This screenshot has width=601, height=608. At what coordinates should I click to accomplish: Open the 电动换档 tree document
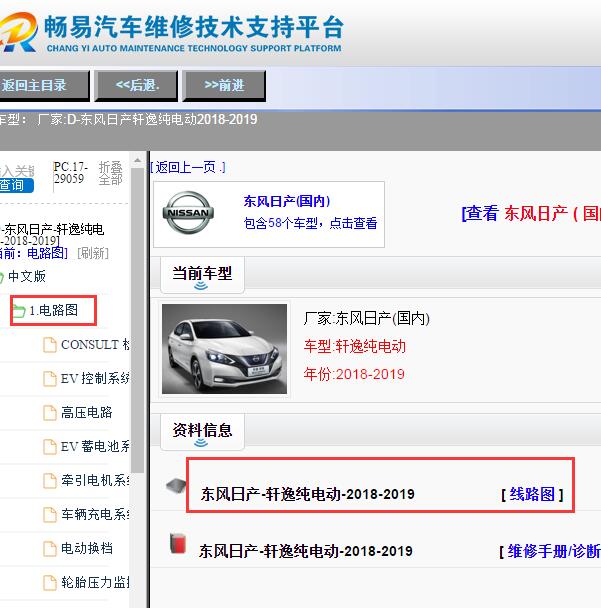[x=86, y=549]
